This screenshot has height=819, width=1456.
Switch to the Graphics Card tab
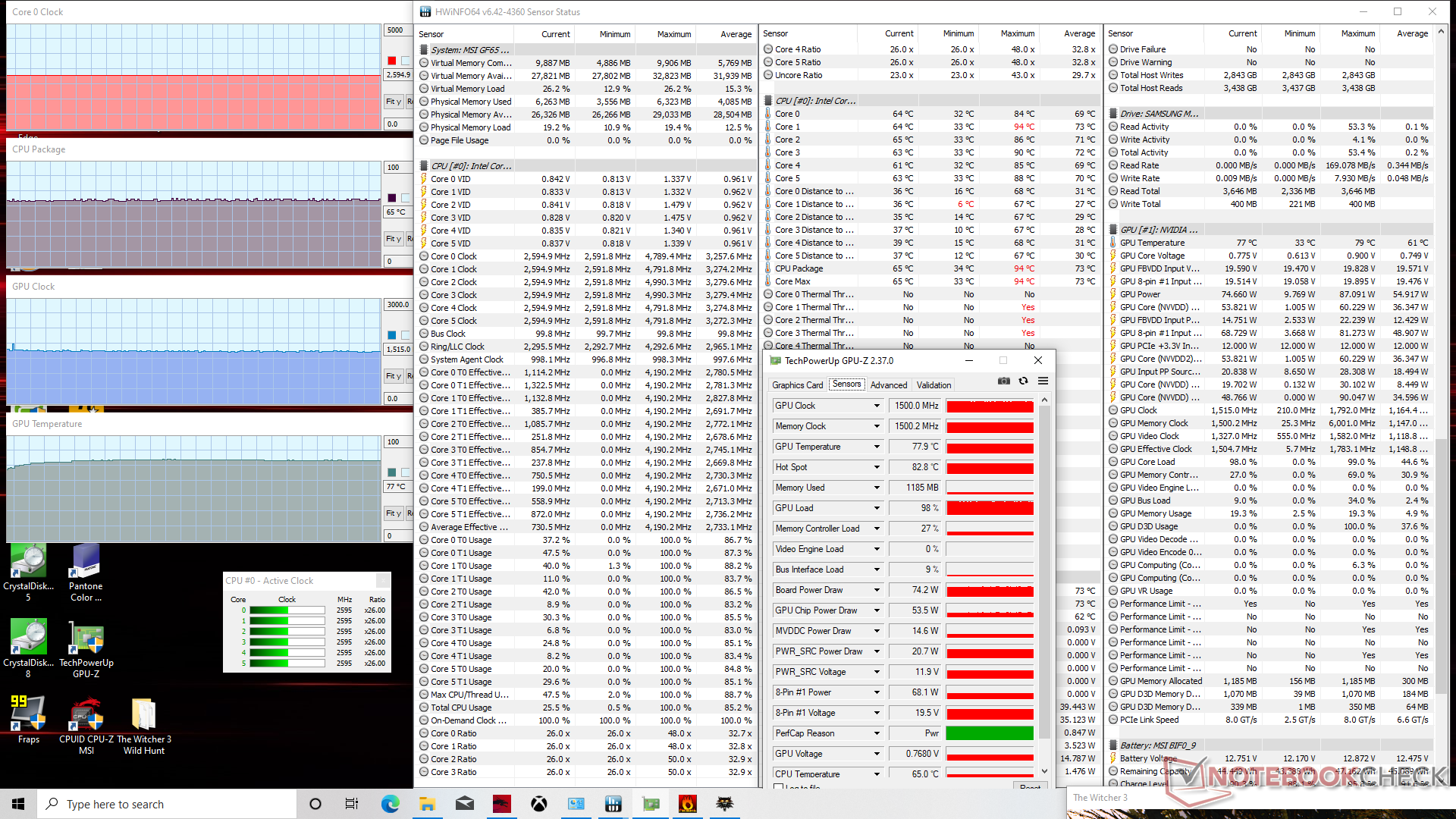(797, 385)
